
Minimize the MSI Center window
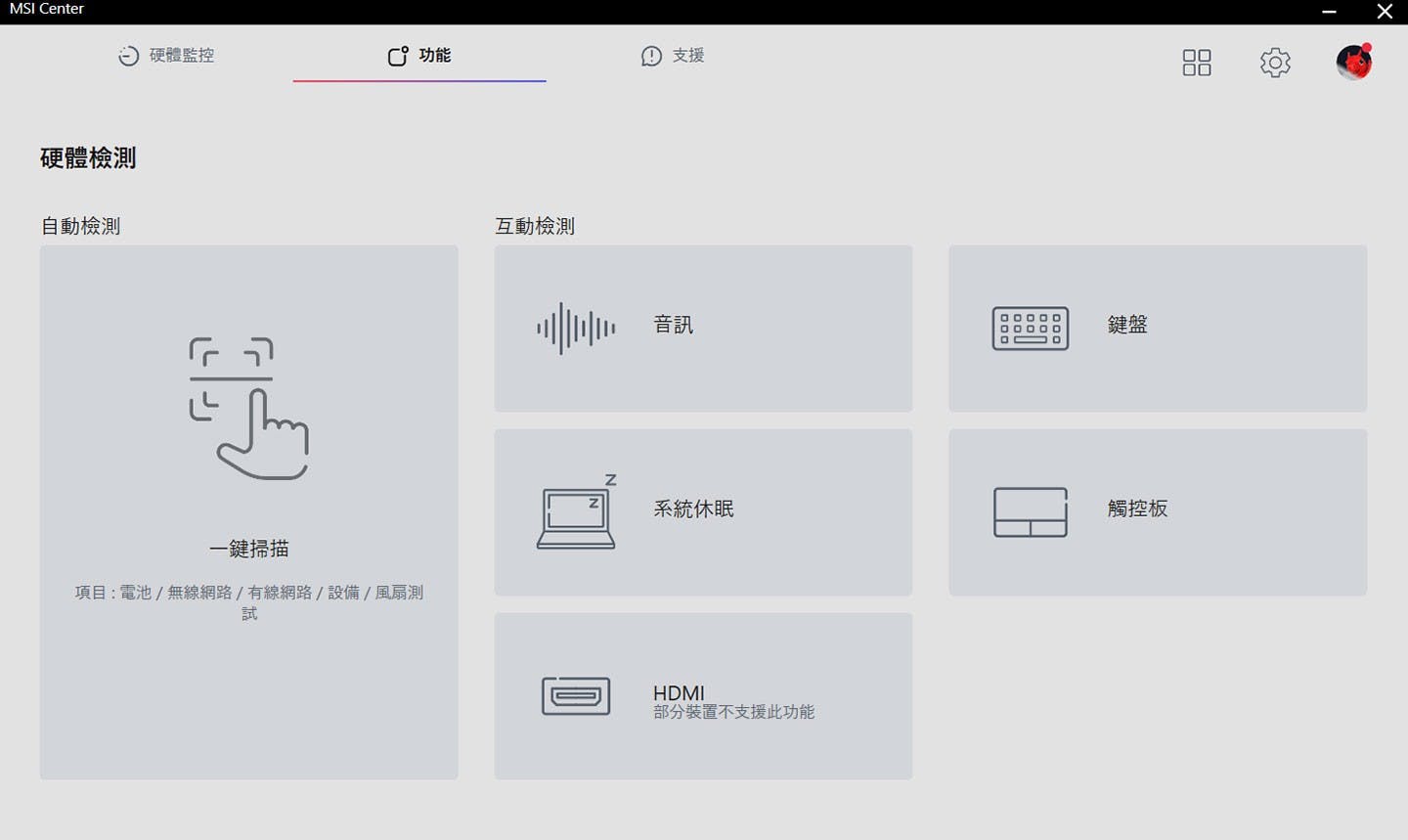[x=1329, y=12]
